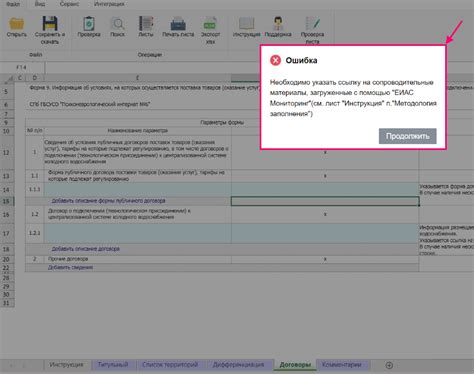Viewport: 474px width, 374px height.
Task: Select the selected empty cell in row 15
Action: [x=325, y=201]
